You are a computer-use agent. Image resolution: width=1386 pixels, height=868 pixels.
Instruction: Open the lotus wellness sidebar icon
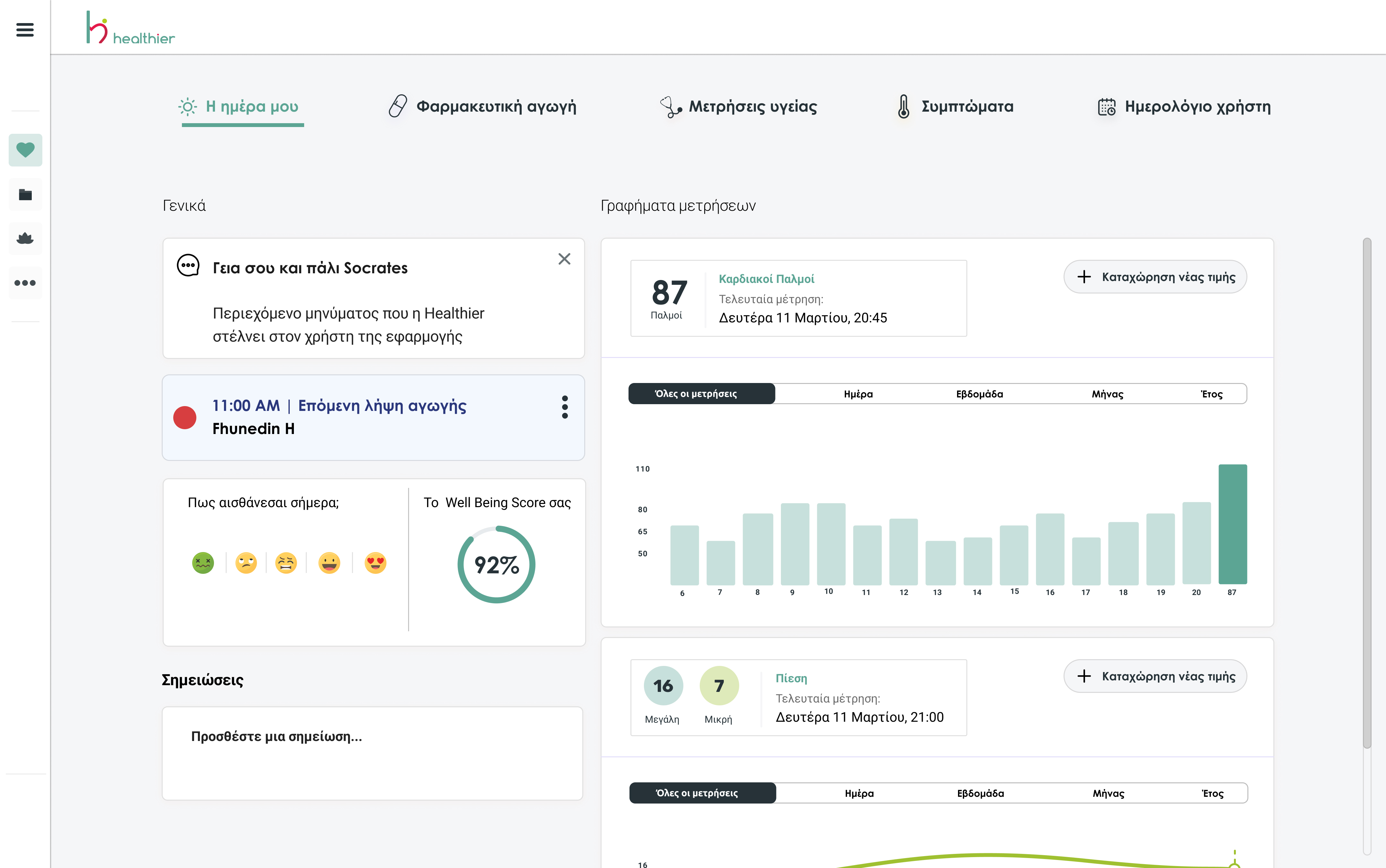point(25,238)
